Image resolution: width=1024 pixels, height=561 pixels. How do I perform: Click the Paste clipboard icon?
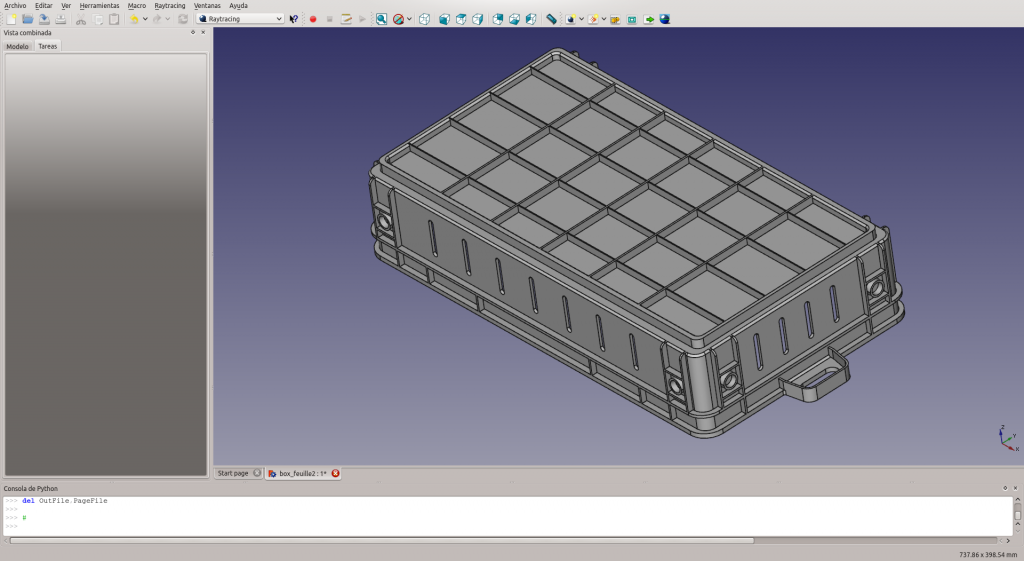(114, 19)
